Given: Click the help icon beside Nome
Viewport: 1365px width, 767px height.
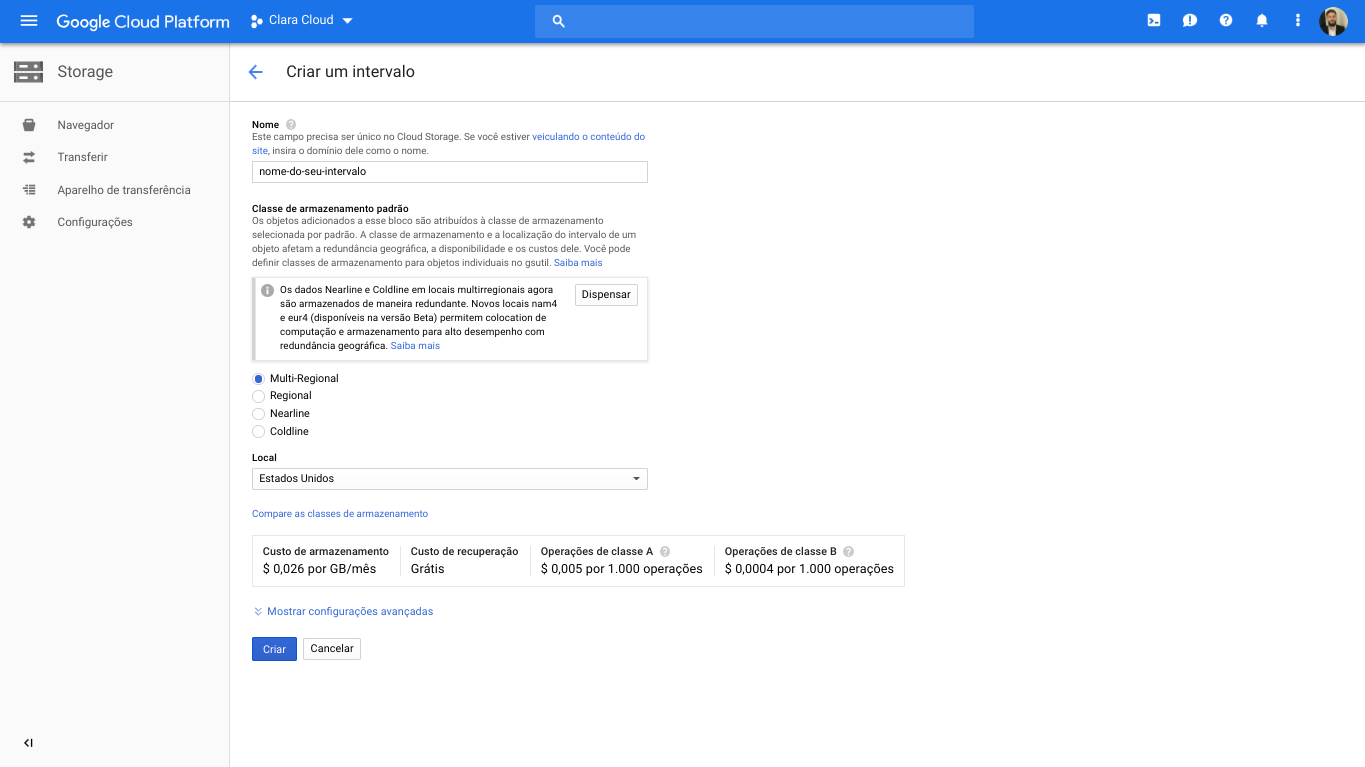Looking at the screenshot, I should [291, 125].
